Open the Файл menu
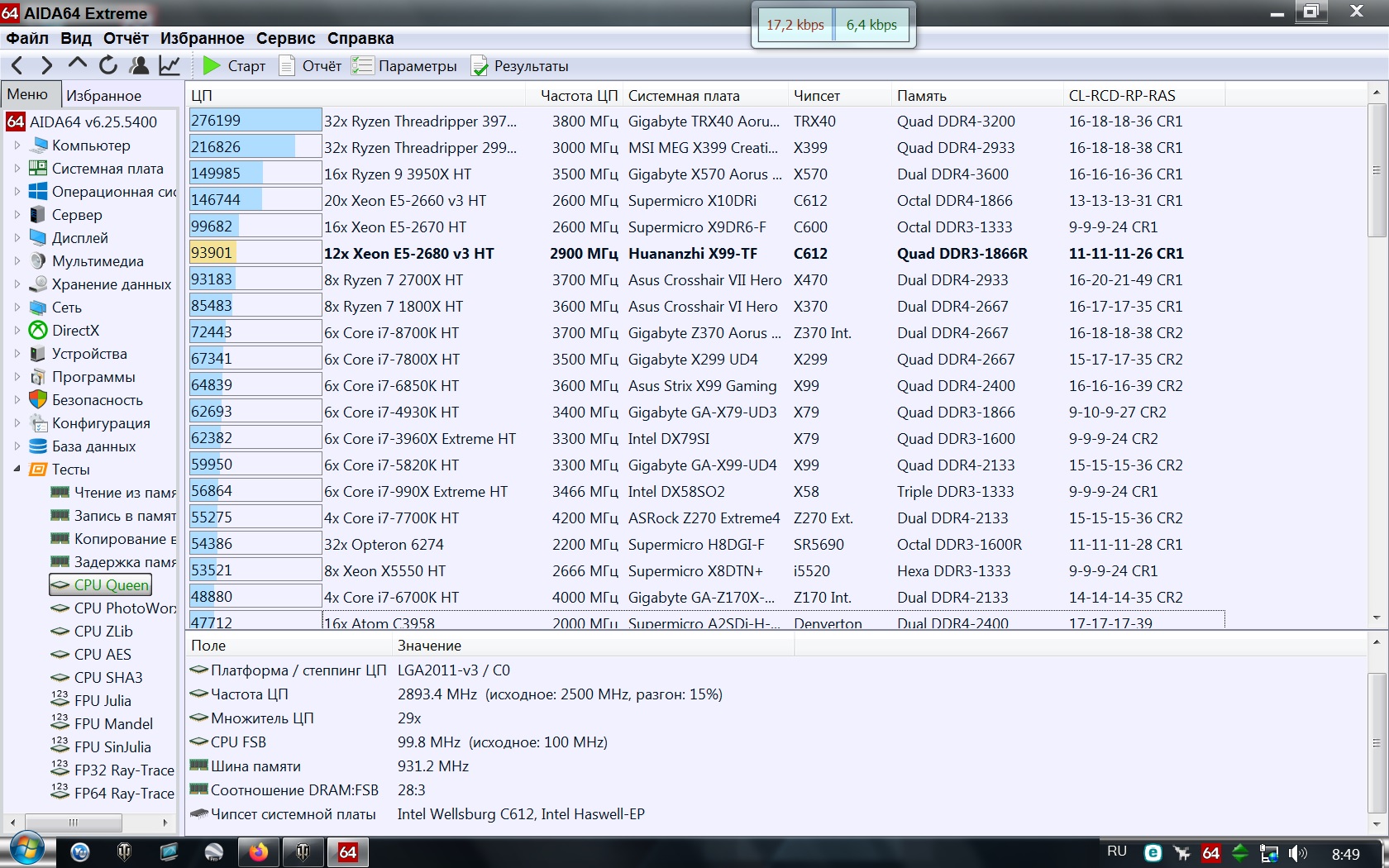This screenshot has width=1389, height=868. (x=27, y=38)
